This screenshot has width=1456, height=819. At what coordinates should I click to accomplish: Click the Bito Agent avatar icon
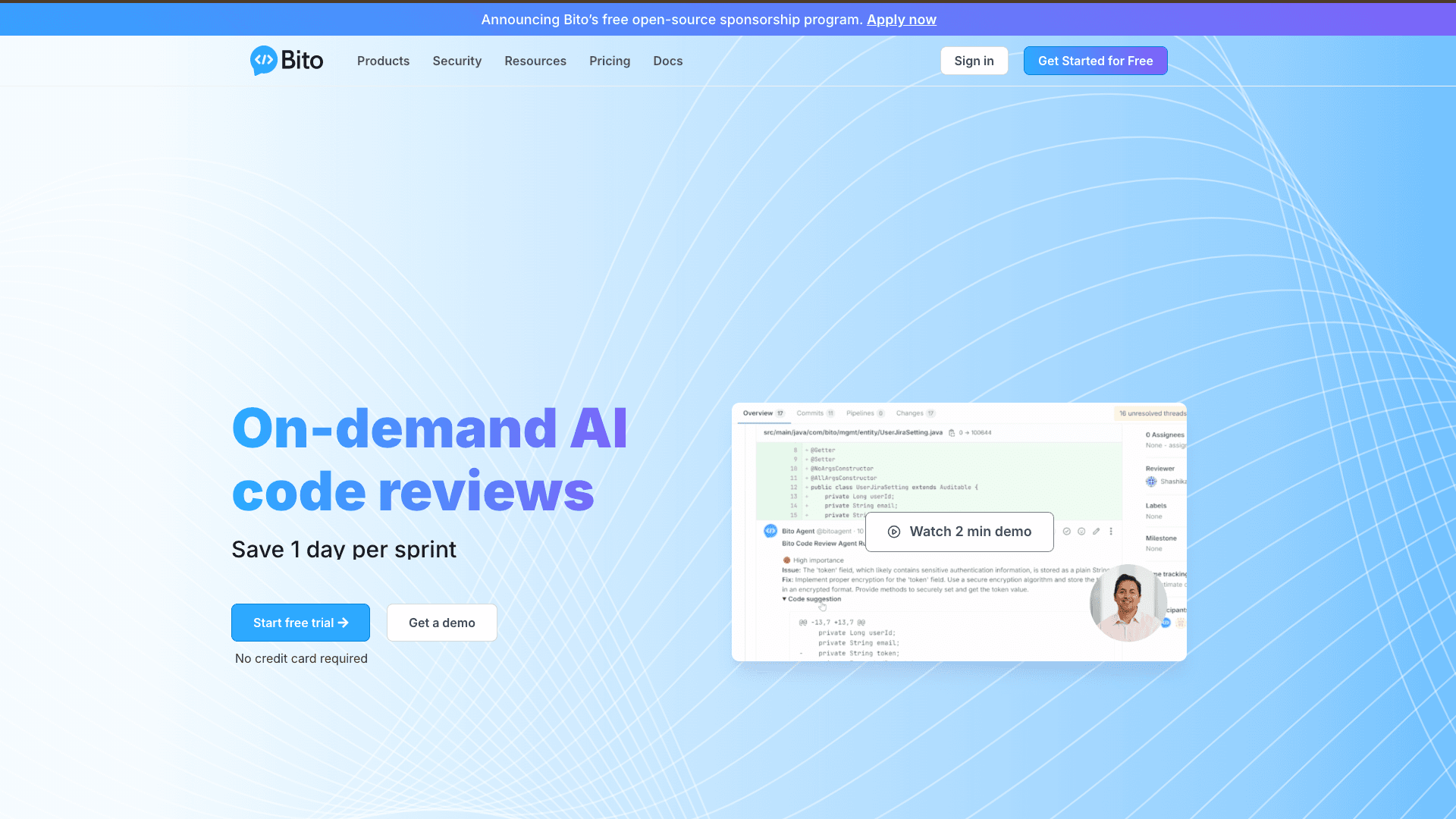(770, 531)
